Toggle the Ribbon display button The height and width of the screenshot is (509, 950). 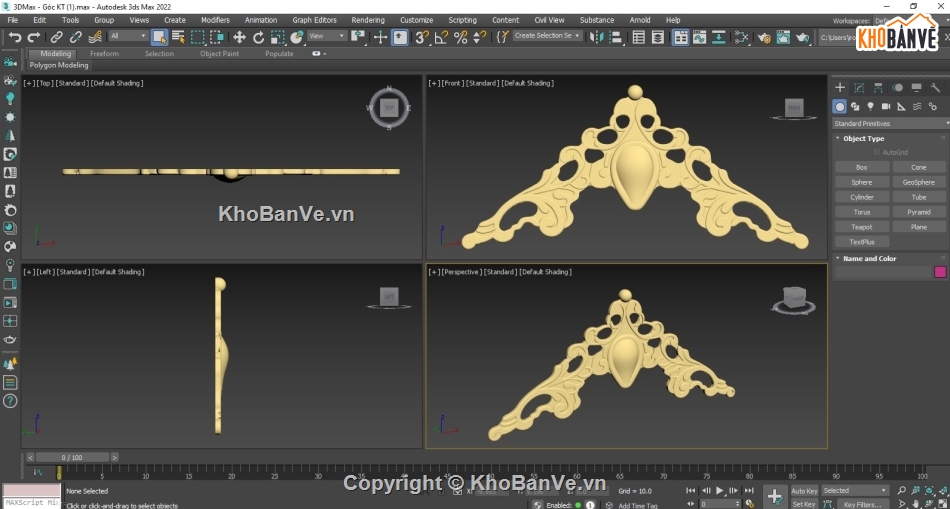point(681,37)
